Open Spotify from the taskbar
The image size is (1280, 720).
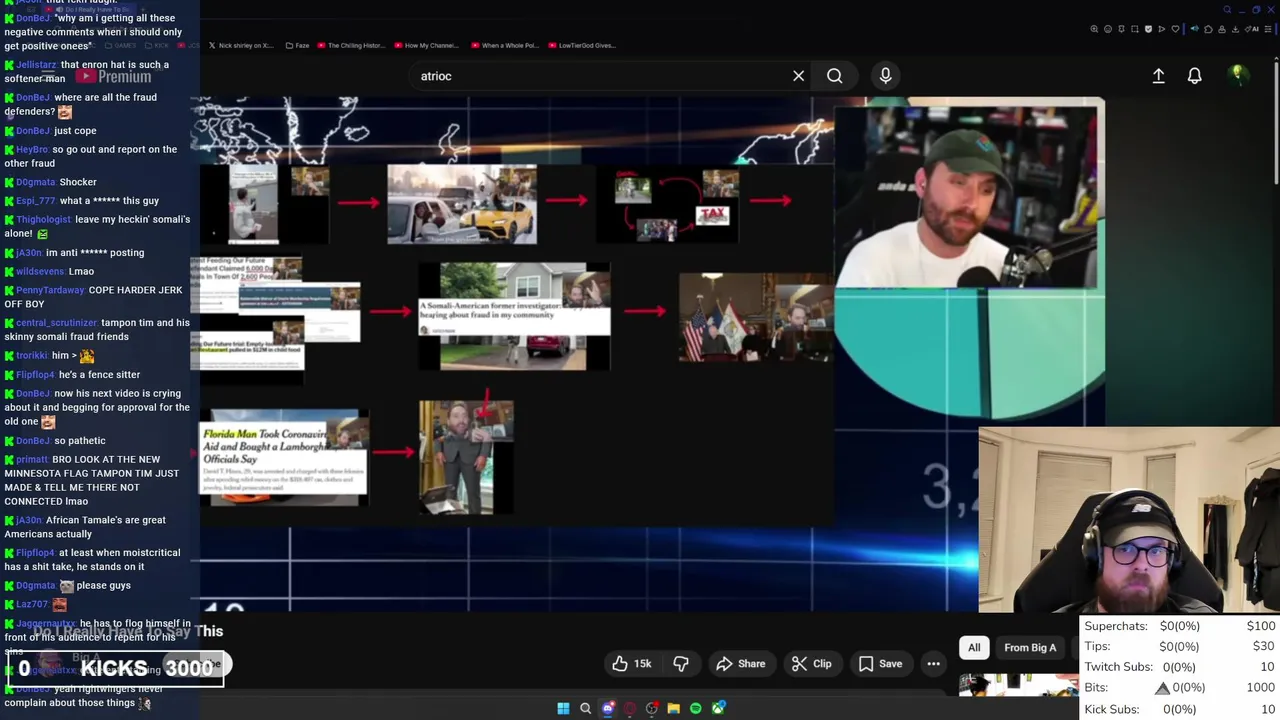(x=696, y=709)
